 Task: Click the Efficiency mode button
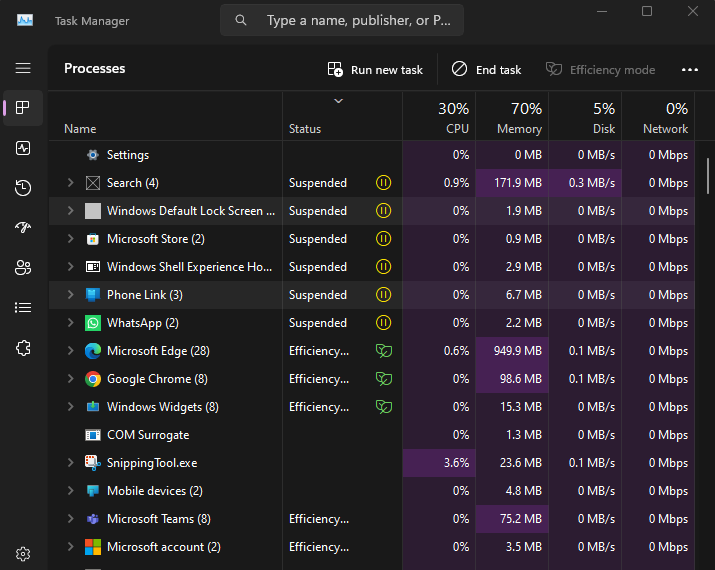point(601,70)
